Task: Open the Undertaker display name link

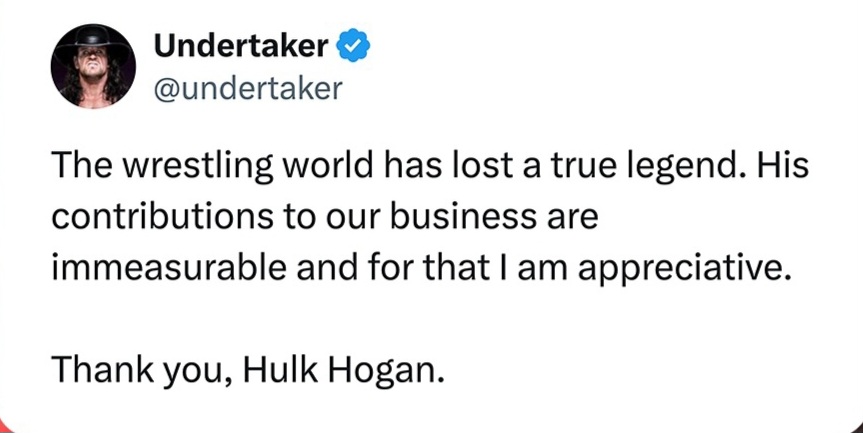Action: coord(240,45)
